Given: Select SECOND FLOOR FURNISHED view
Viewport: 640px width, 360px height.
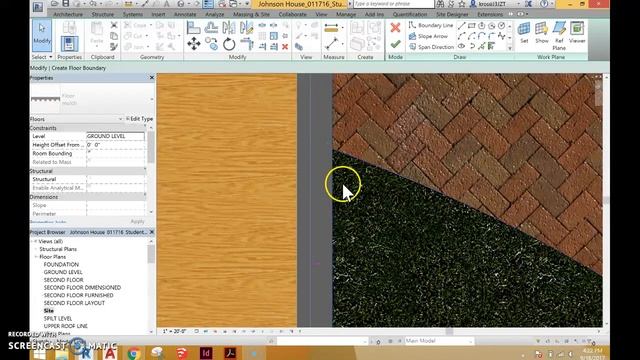Looking at the screenshot, I should [79, 295].
